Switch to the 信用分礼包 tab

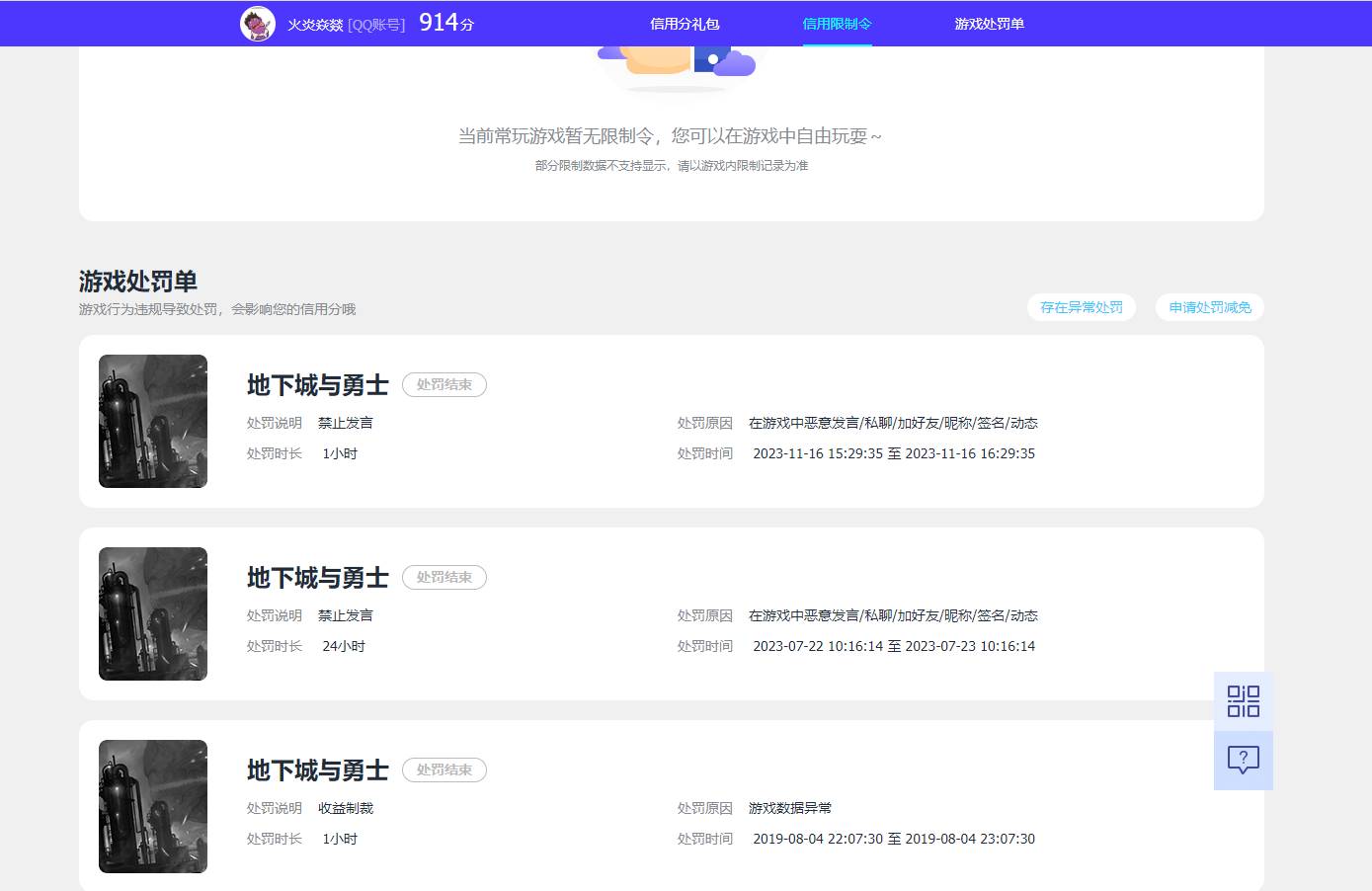pyautogui.click(x=684, y=23)
